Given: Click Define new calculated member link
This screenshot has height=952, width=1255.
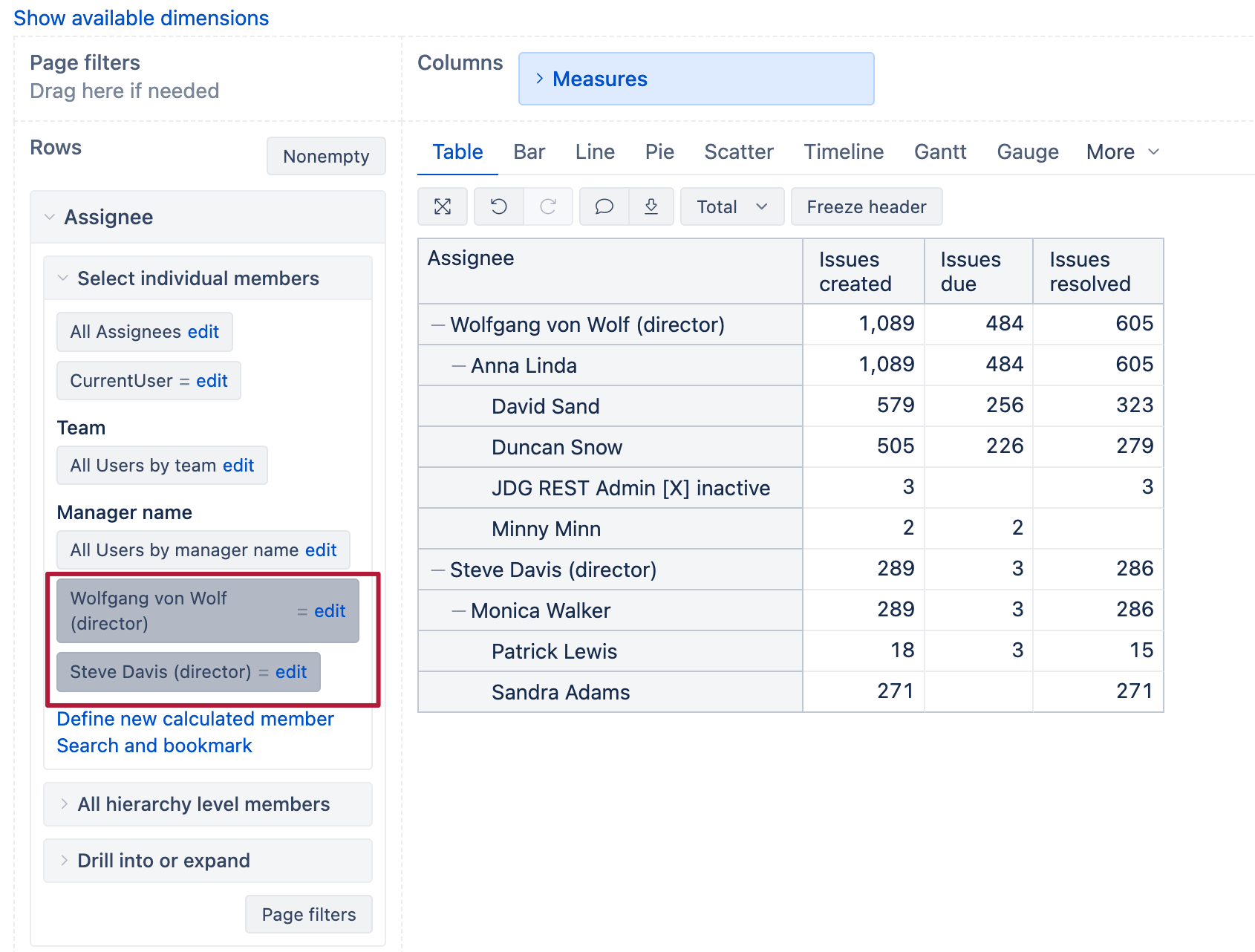Looking at the screenshot, I should tap(195, 719).
